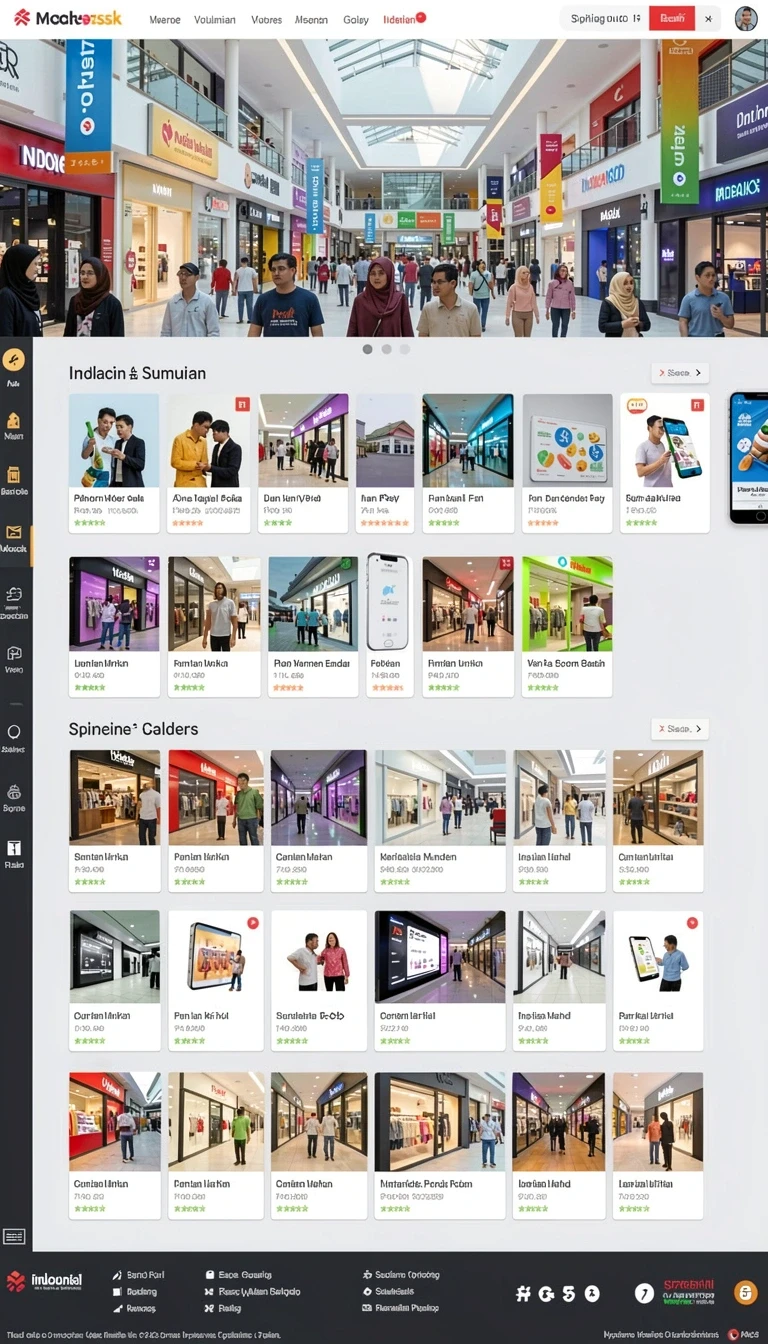This screenshot has height=1344, width=768.
Task: Click the small red icon at the footer bottom right
Action: (733, 1334)
